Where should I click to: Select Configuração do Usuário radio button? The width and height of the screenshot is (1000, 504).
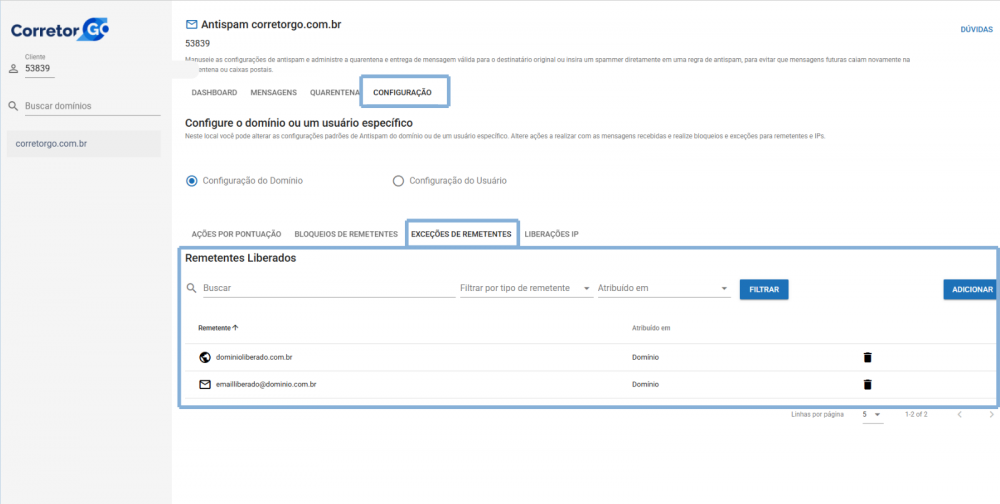399,181
